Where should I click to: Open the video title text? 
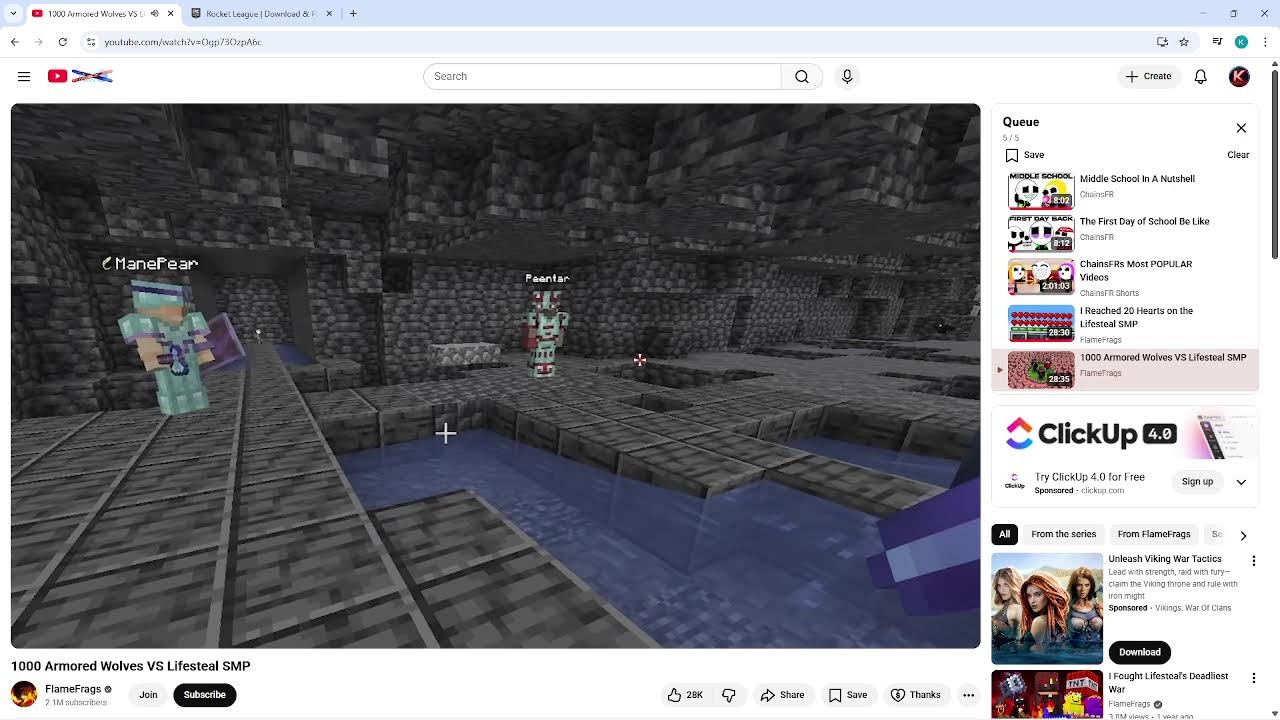tap(130, 666)
